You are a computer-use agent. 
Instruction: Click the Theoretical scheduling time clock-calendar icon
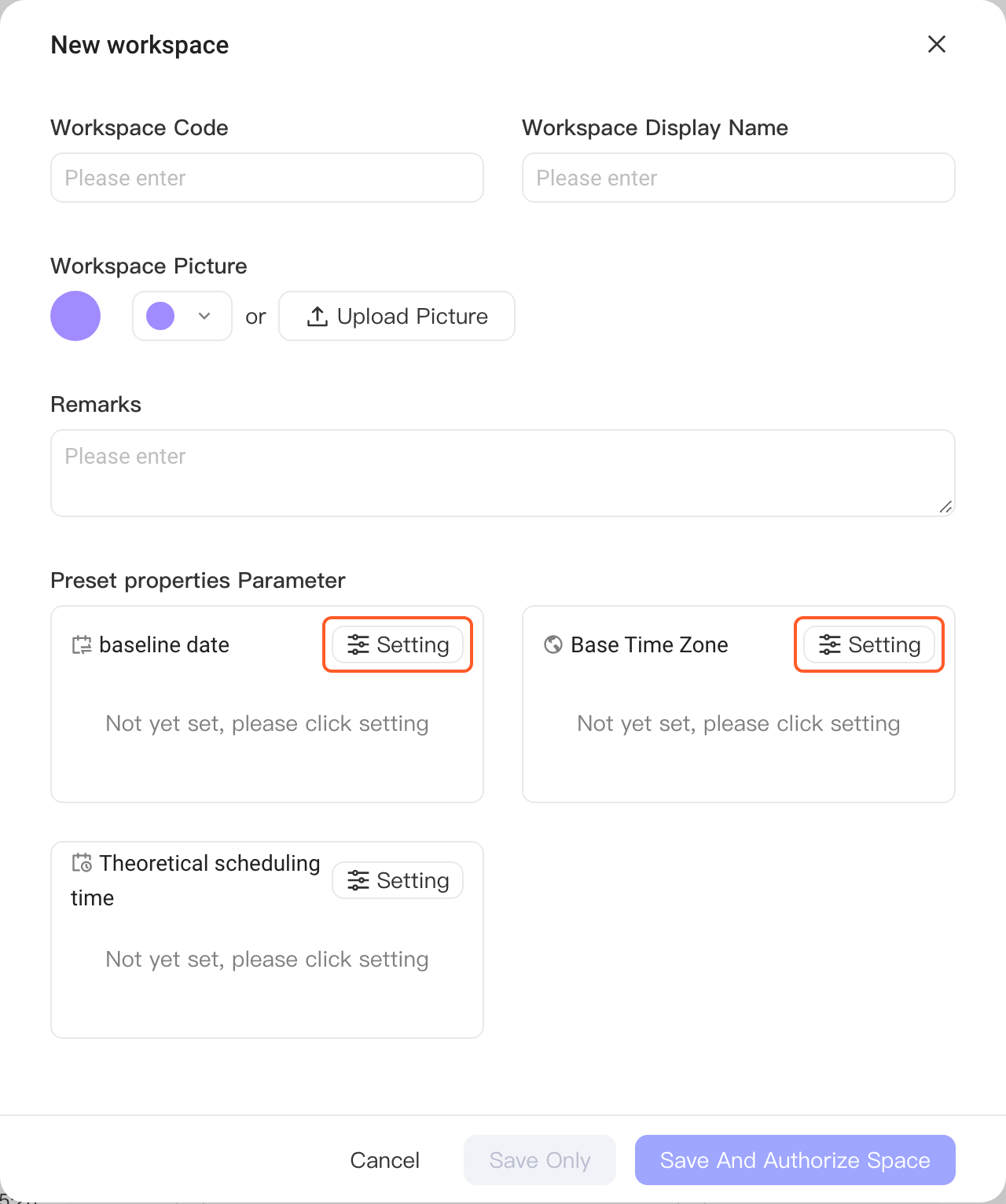(x=82, y=863)
